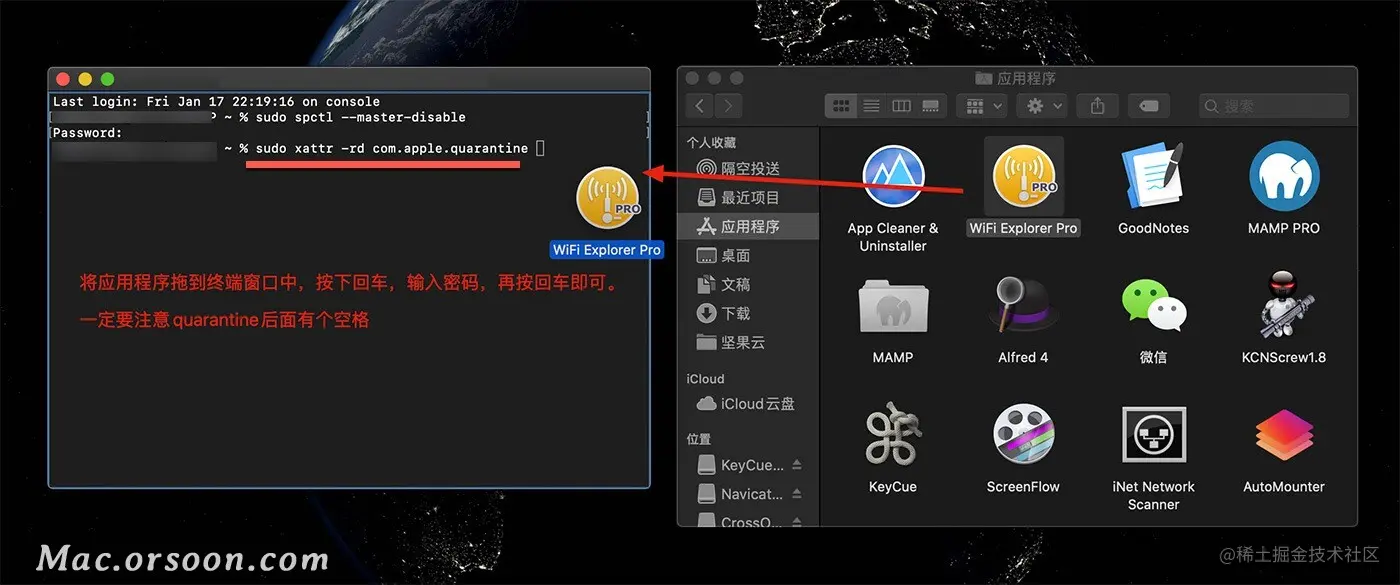Image resolution: width=1400 pixels, height=585 pixels.
Task: Switch Finder to column view
Action: [901, 105]
